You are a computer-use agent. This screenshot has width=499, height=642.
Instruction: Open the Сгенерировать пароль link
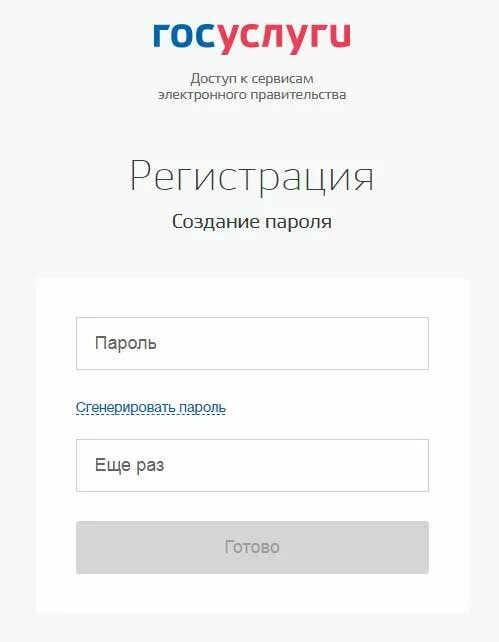(x=151, y=407)
